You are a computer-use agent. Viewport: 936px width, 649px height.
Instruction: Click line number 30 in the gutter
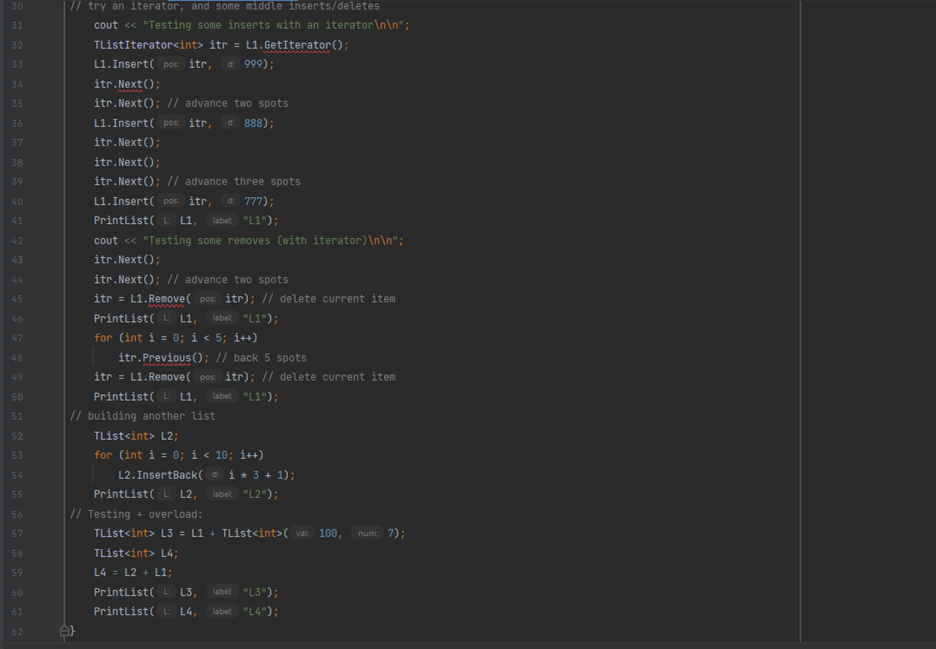[17, 6]
